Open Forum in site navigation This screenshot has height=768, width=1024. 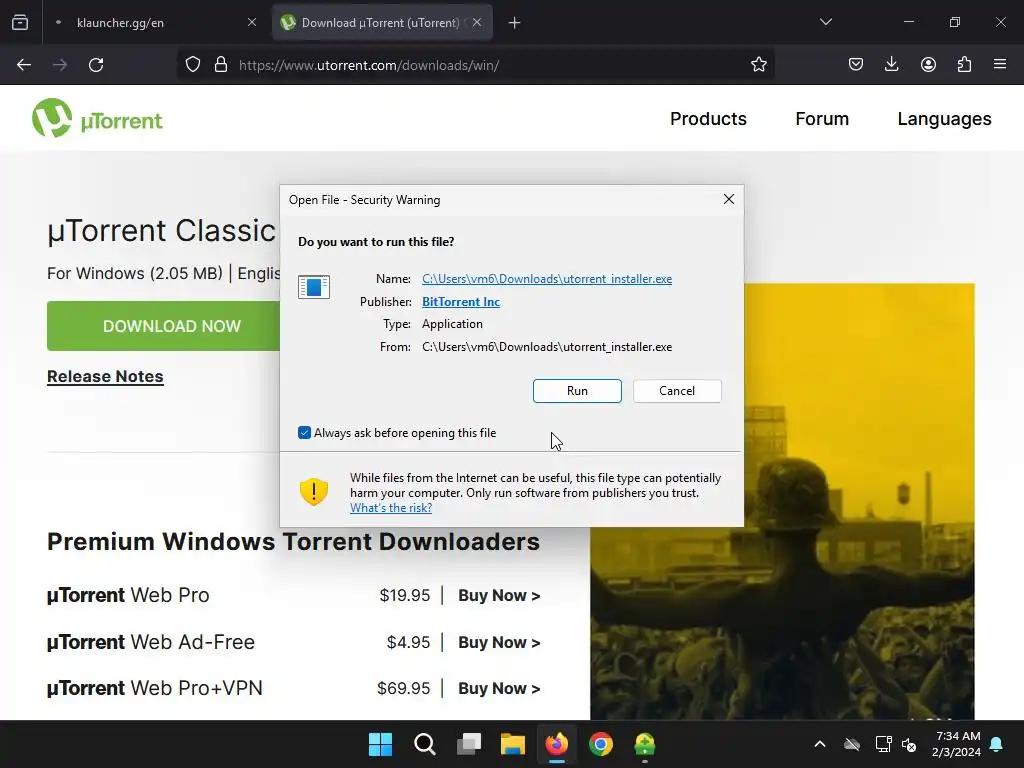822,119
